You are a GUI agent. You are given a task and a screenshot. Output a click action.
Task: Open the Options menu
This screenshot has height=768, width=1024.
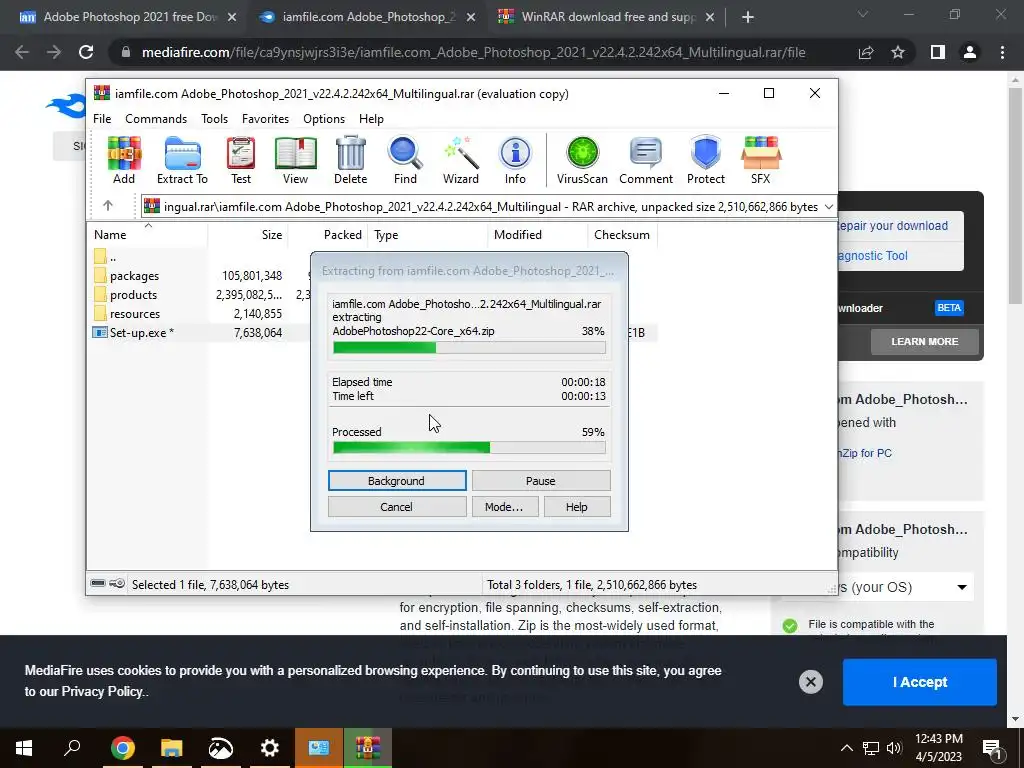point(324,119)
